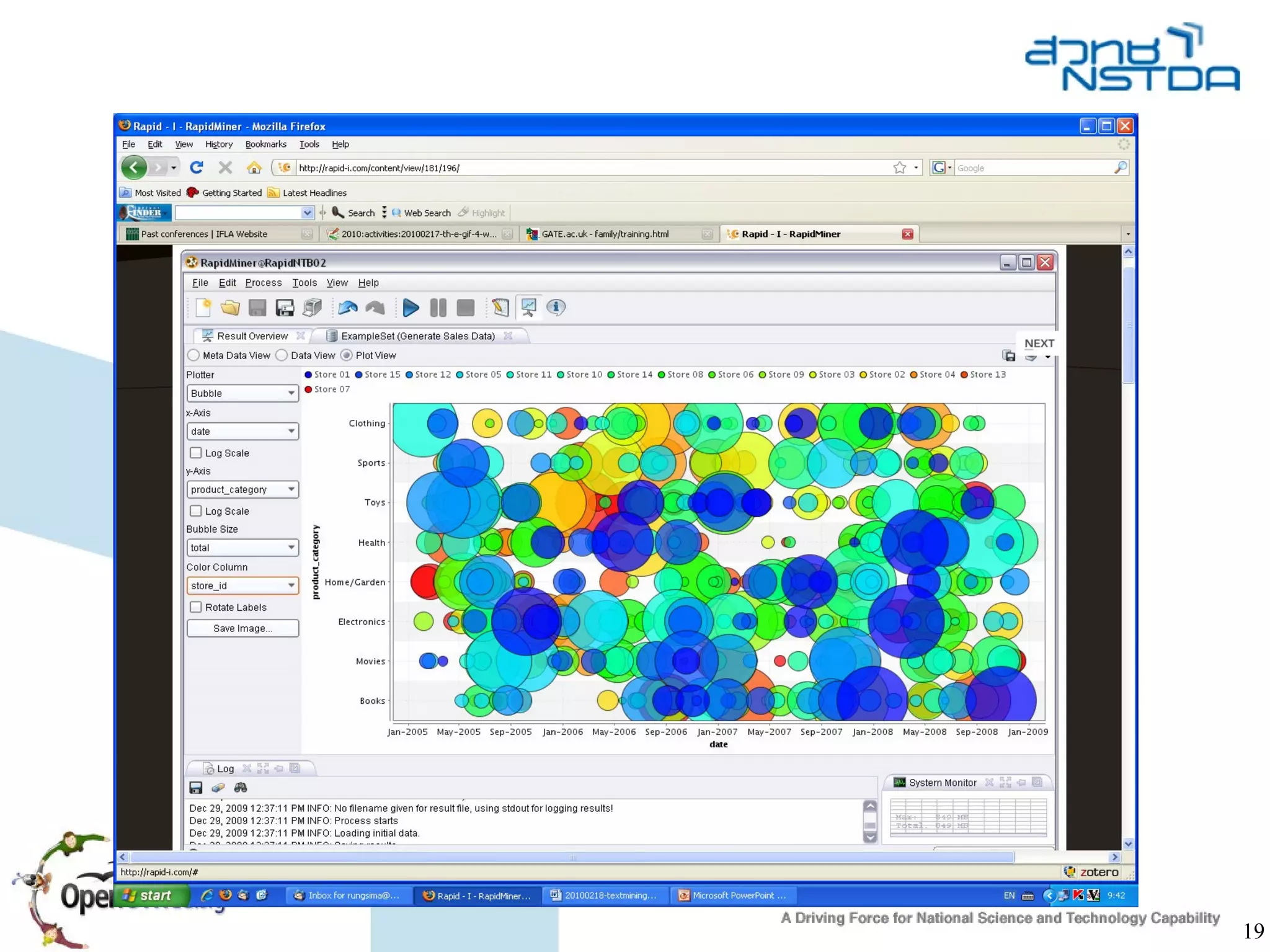Select the Data View radio button
The image size is (1270, 952).
tap(282, 355)
